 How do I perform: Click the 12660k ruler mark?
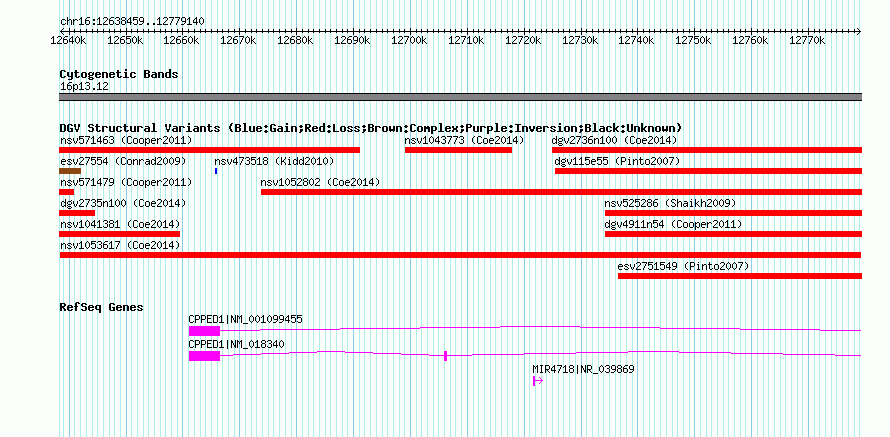tap(182, 40)
